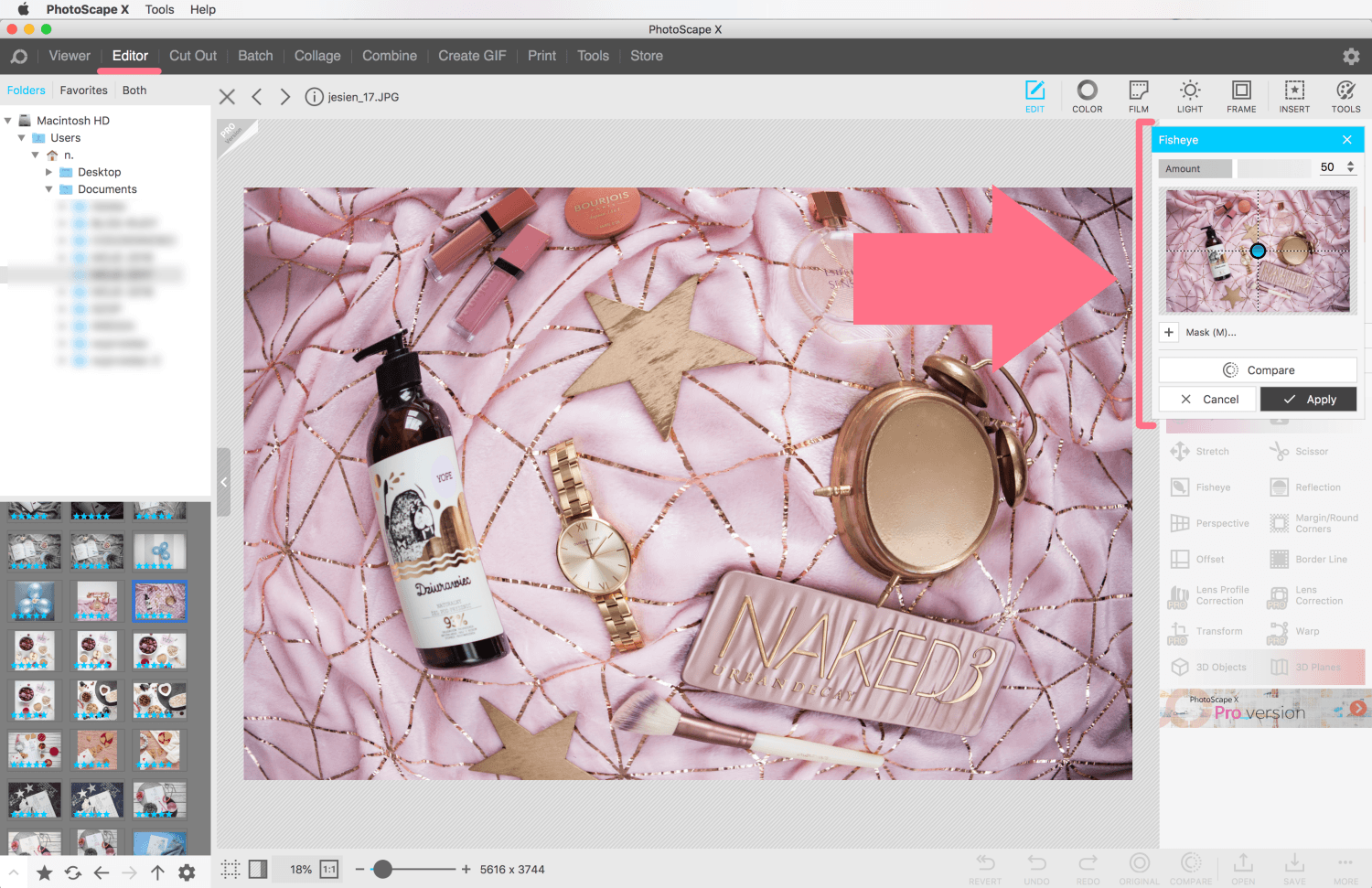Screen dimensions: 1372x888
Task: Click Compare icon in bottom bar
Action: click(x=1191, y=869)
